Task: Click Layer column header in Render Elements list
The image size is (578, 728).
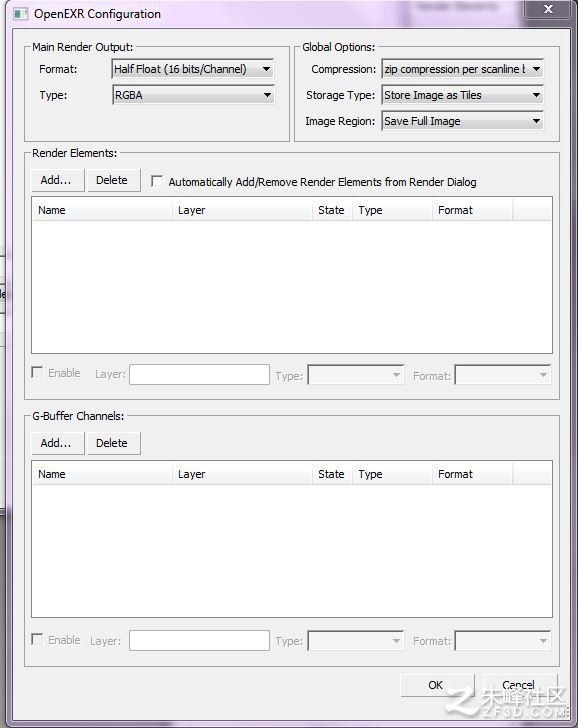Action: pos(242,210)
